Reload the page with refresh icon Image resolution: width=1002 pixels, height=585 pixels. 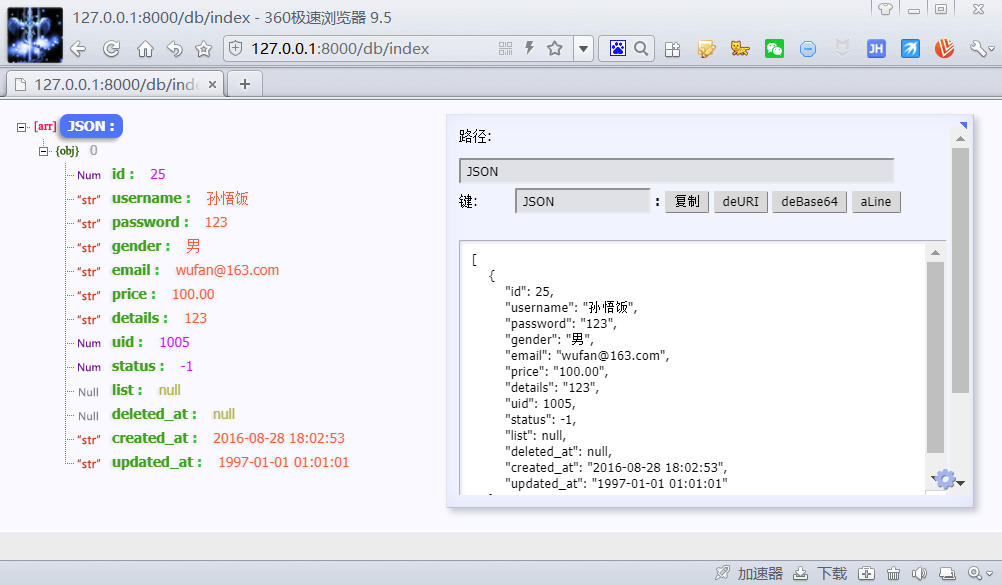click(112, 49)
